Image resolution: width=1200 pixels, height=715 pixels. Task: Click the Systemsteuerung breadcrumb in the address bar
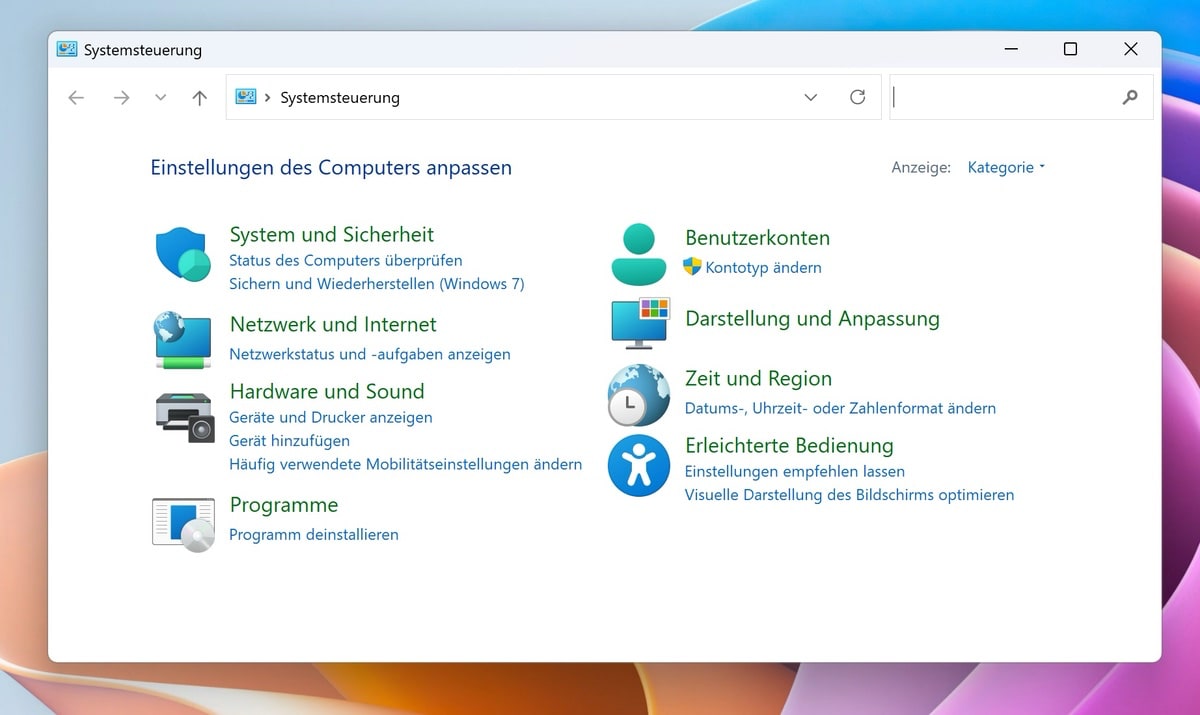[x=339, y=97]
